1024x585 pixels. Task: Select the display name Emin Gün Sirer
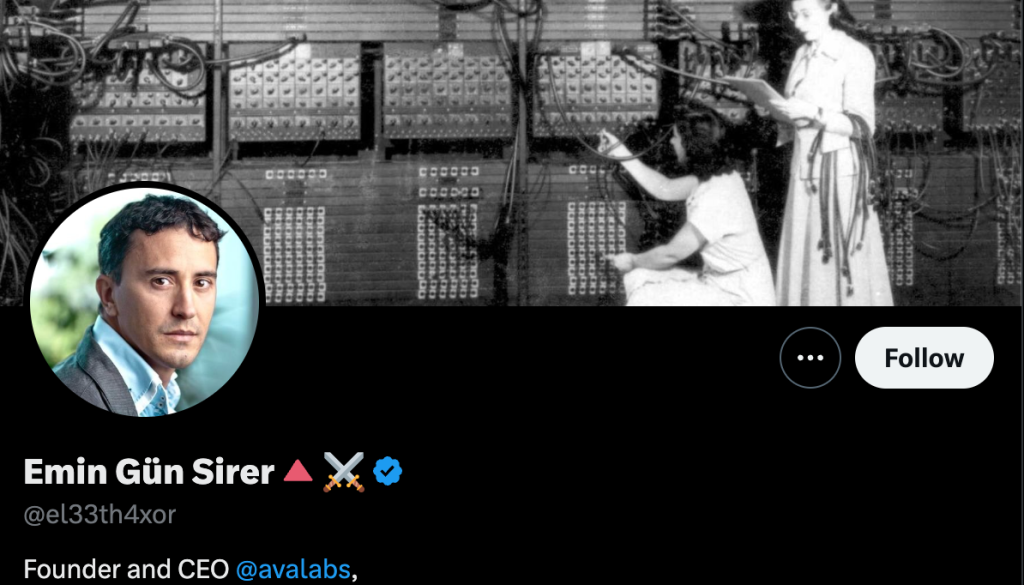[x=149, y=471]
